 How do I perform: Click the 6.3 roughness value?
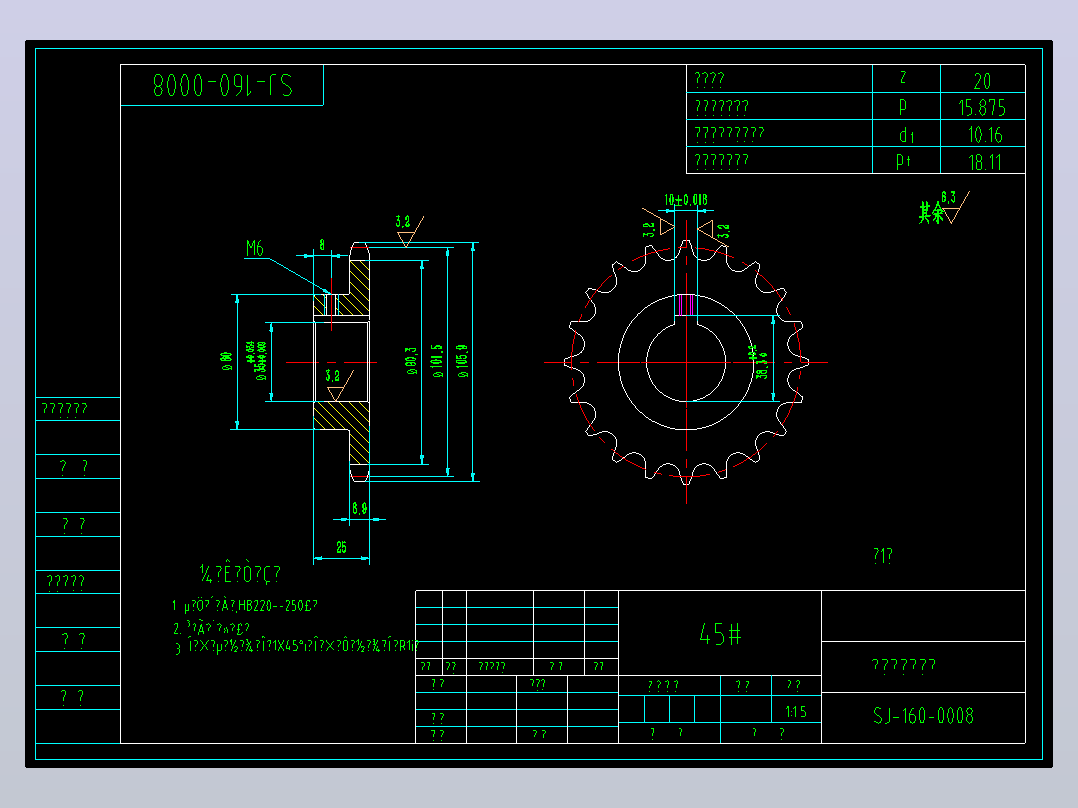[949, 197]
